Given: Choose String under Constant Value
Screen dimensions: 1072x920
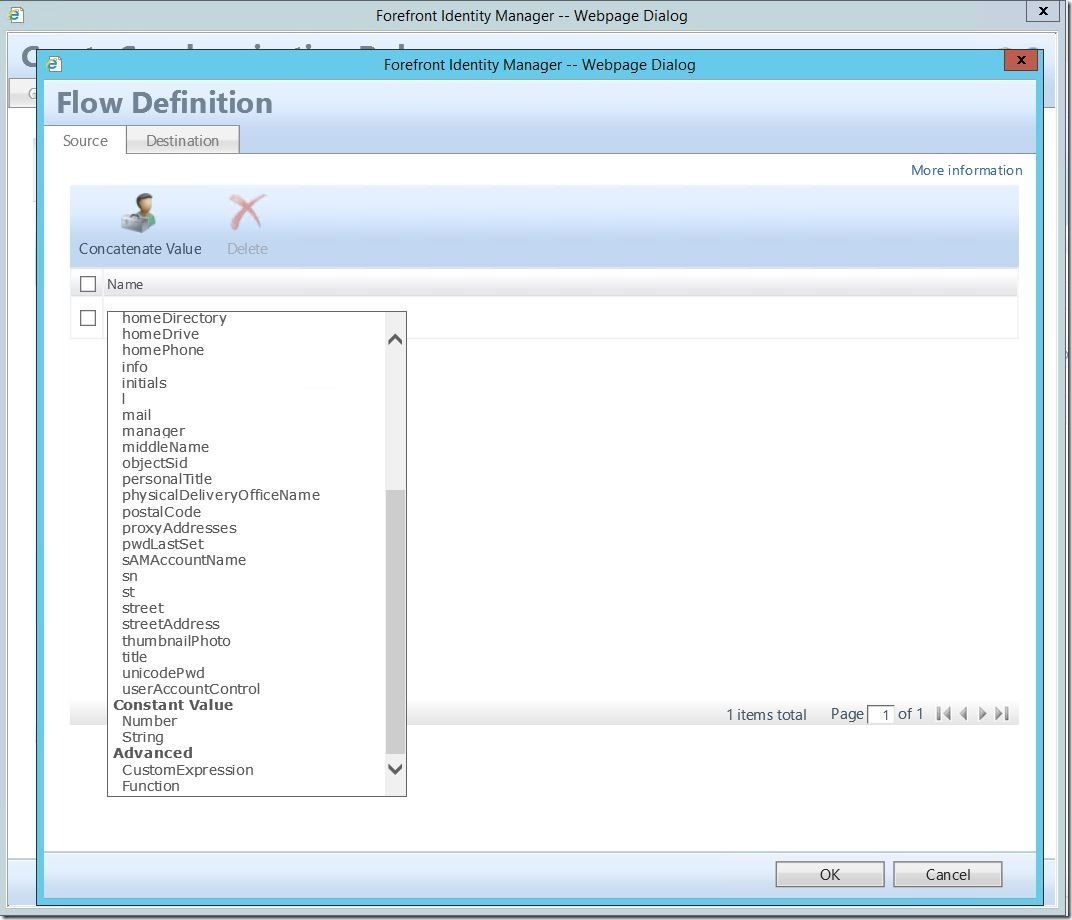Looking at the screenshot, I should click(x=143, y=737).
